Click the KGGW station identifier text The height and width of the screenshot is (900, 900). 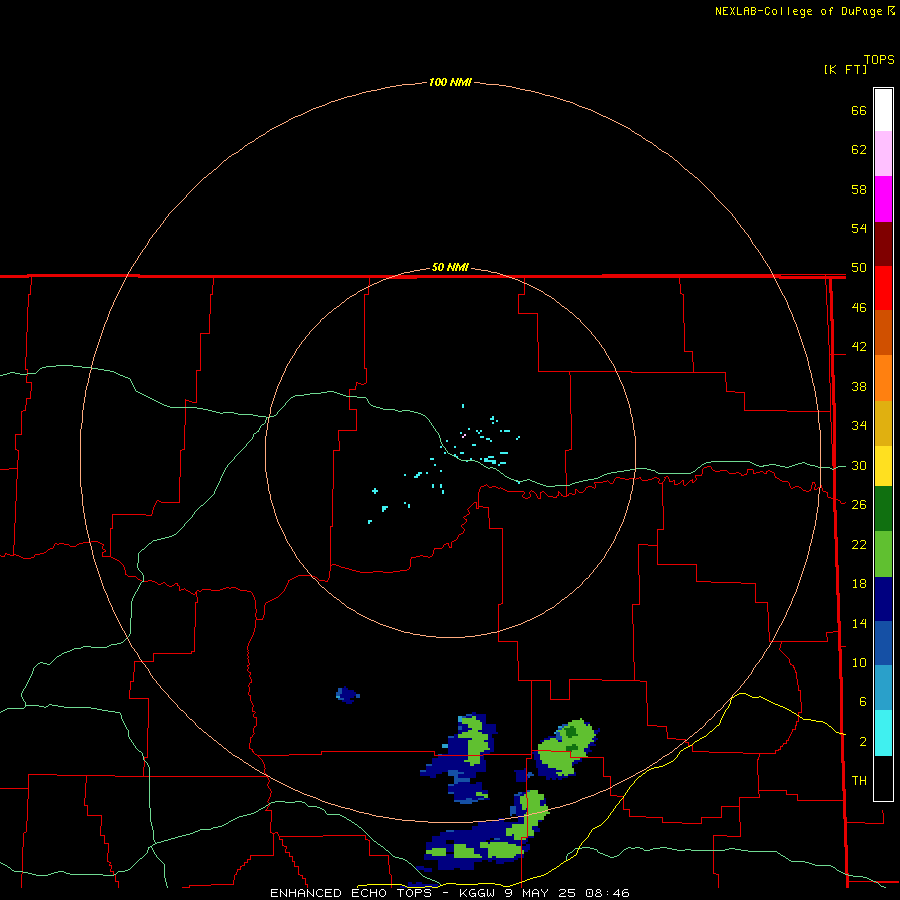point(476,893)
